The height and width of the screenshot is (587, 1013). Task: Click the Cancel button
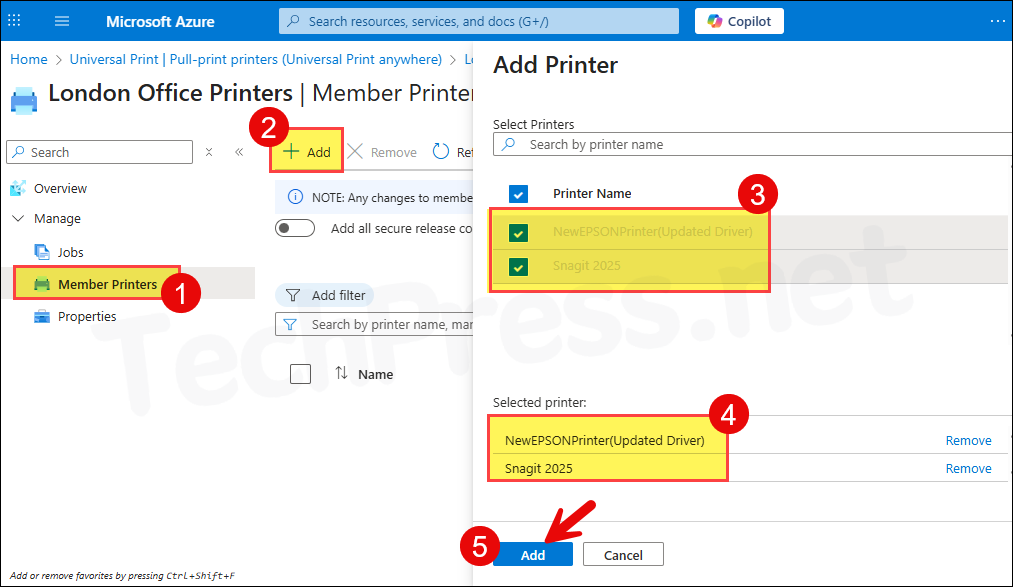(623, 555)
